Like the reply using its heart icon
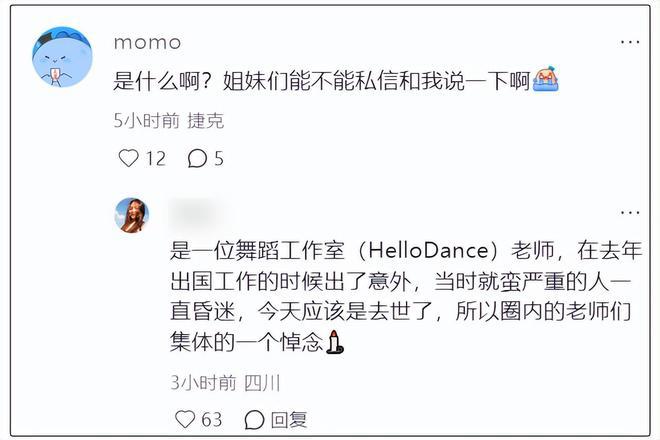Image resolution: width=660 pixels, height=440 pixels. click(x=185, y=419)
